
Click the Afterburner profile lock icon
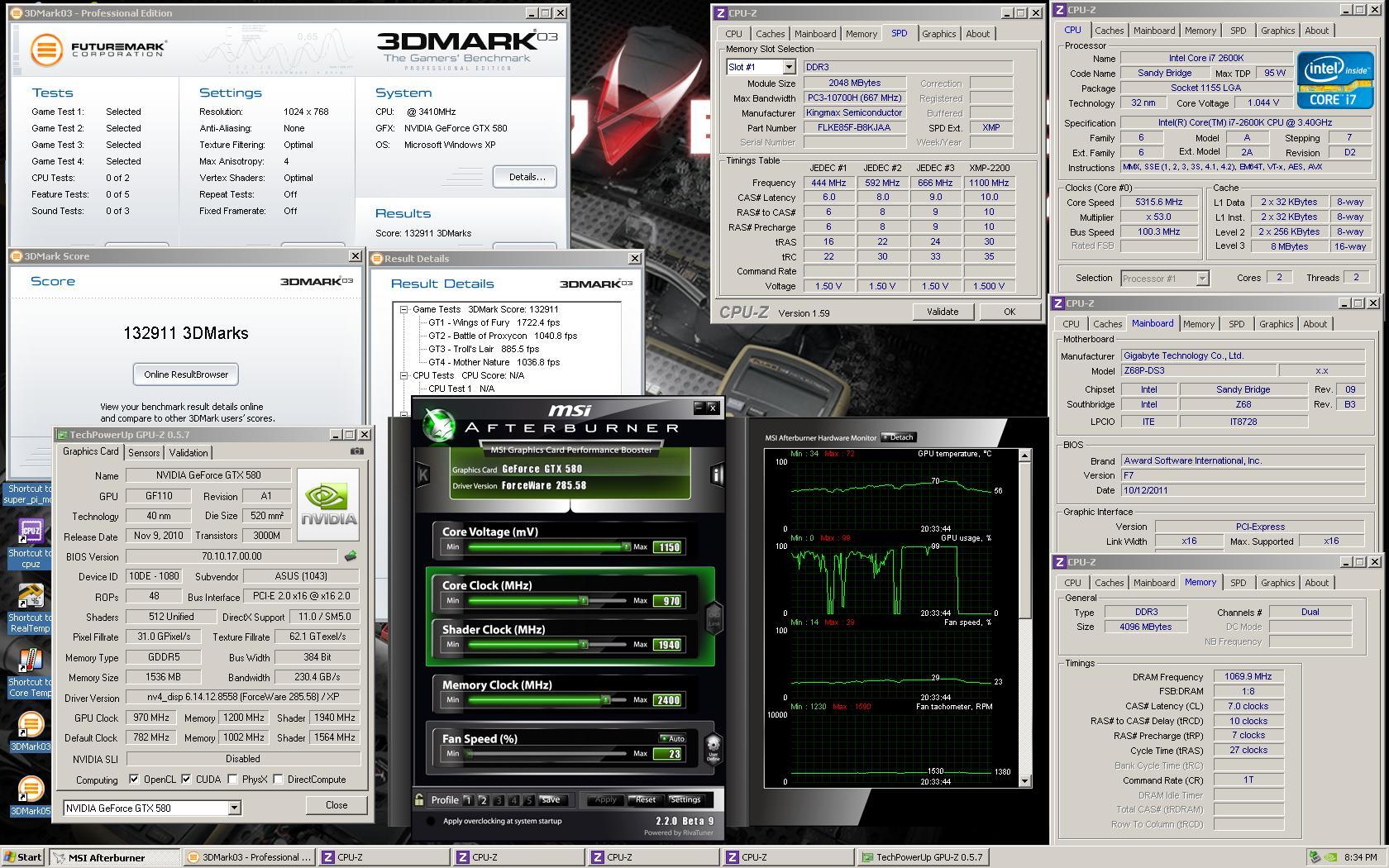[420, 799]
